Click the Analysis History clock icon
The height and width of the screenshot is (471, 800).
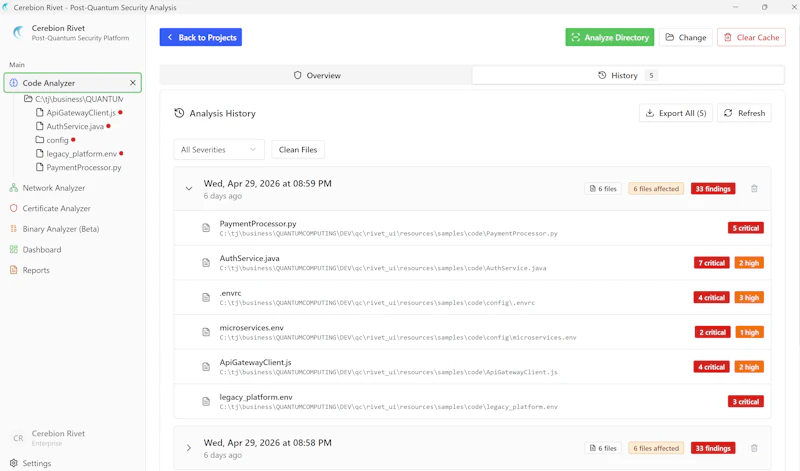179,113
